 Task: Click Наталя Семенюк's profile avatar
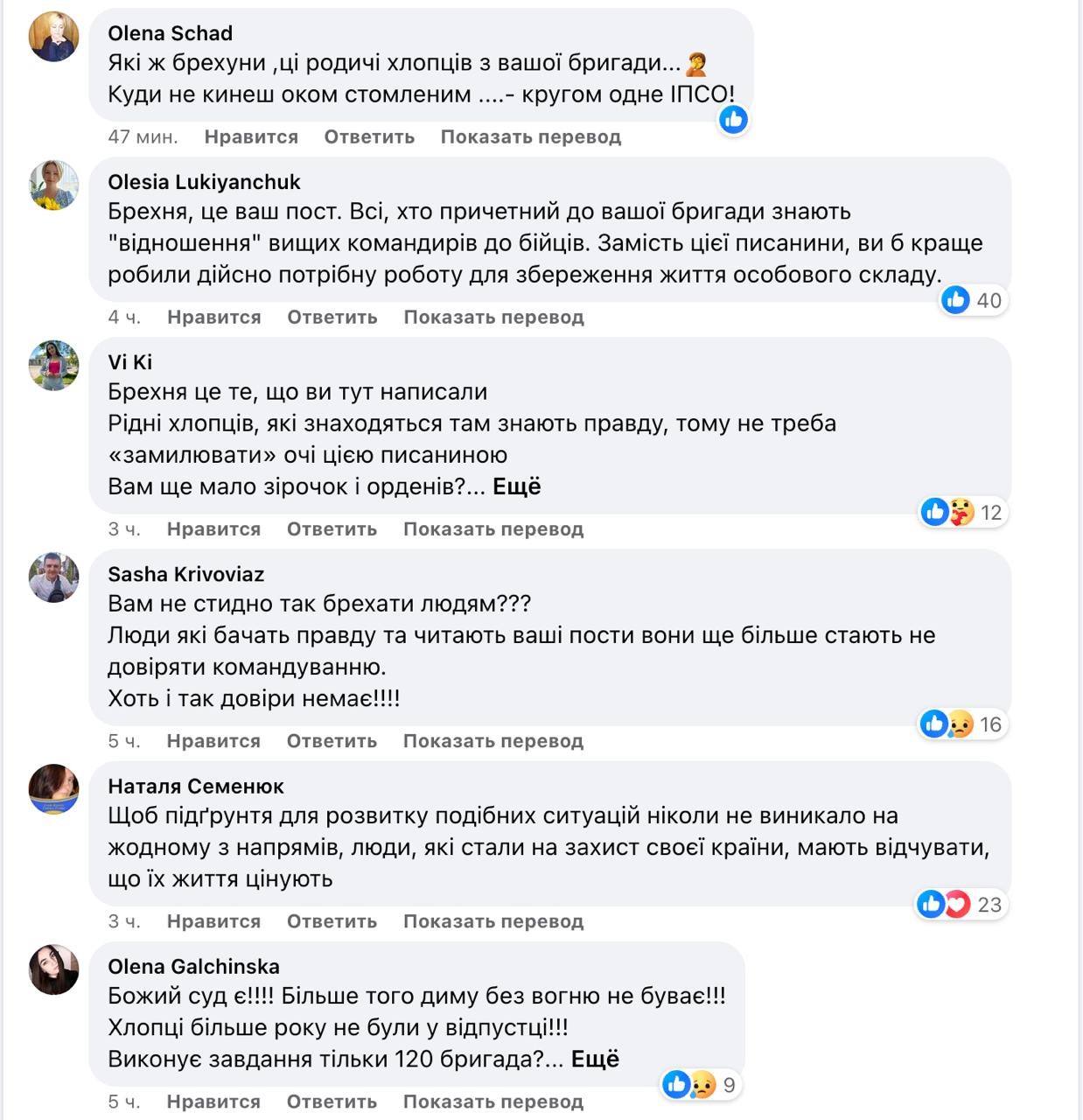[x=54, y=789]
